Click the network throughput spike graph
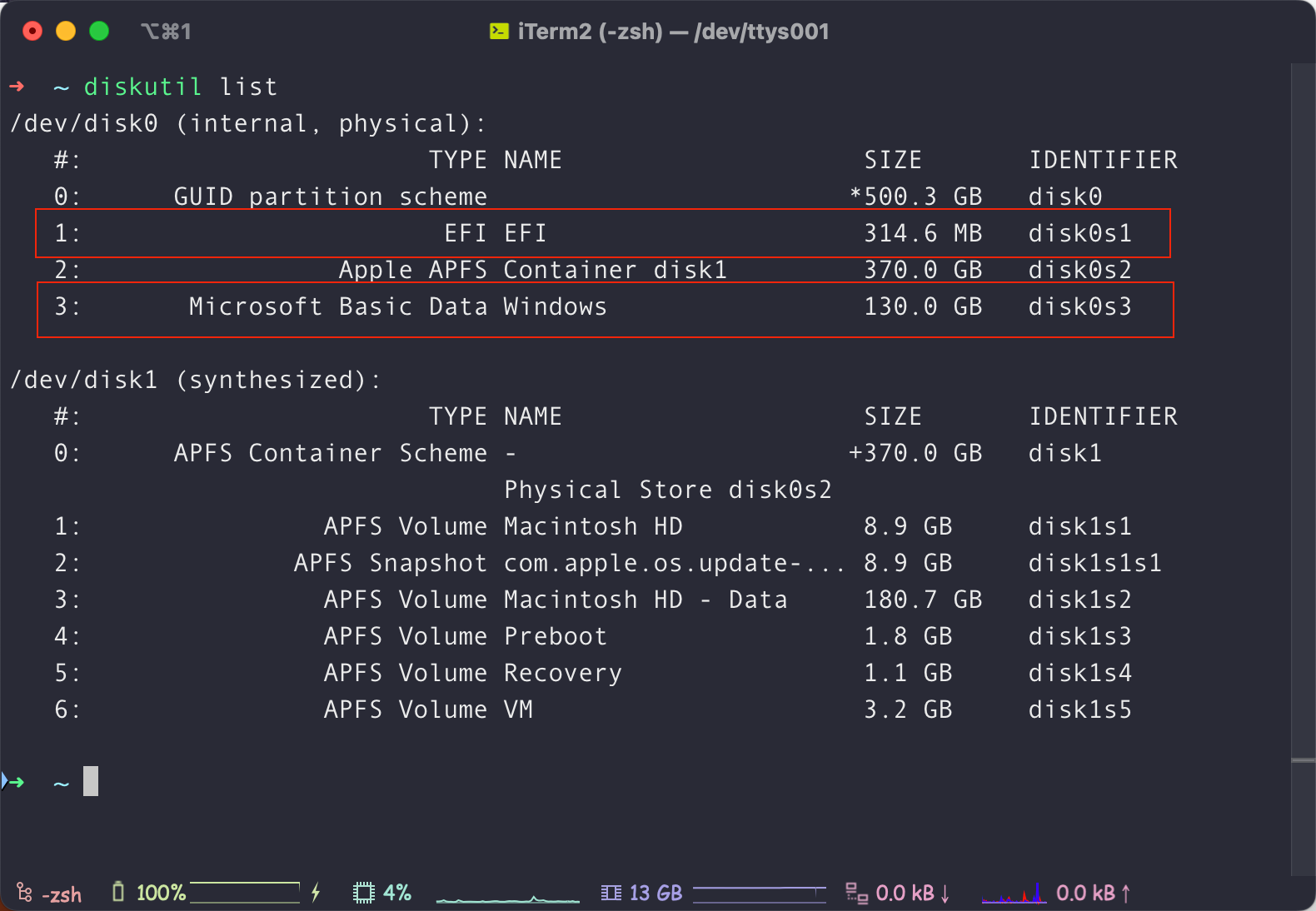 tap(1014, 894)
